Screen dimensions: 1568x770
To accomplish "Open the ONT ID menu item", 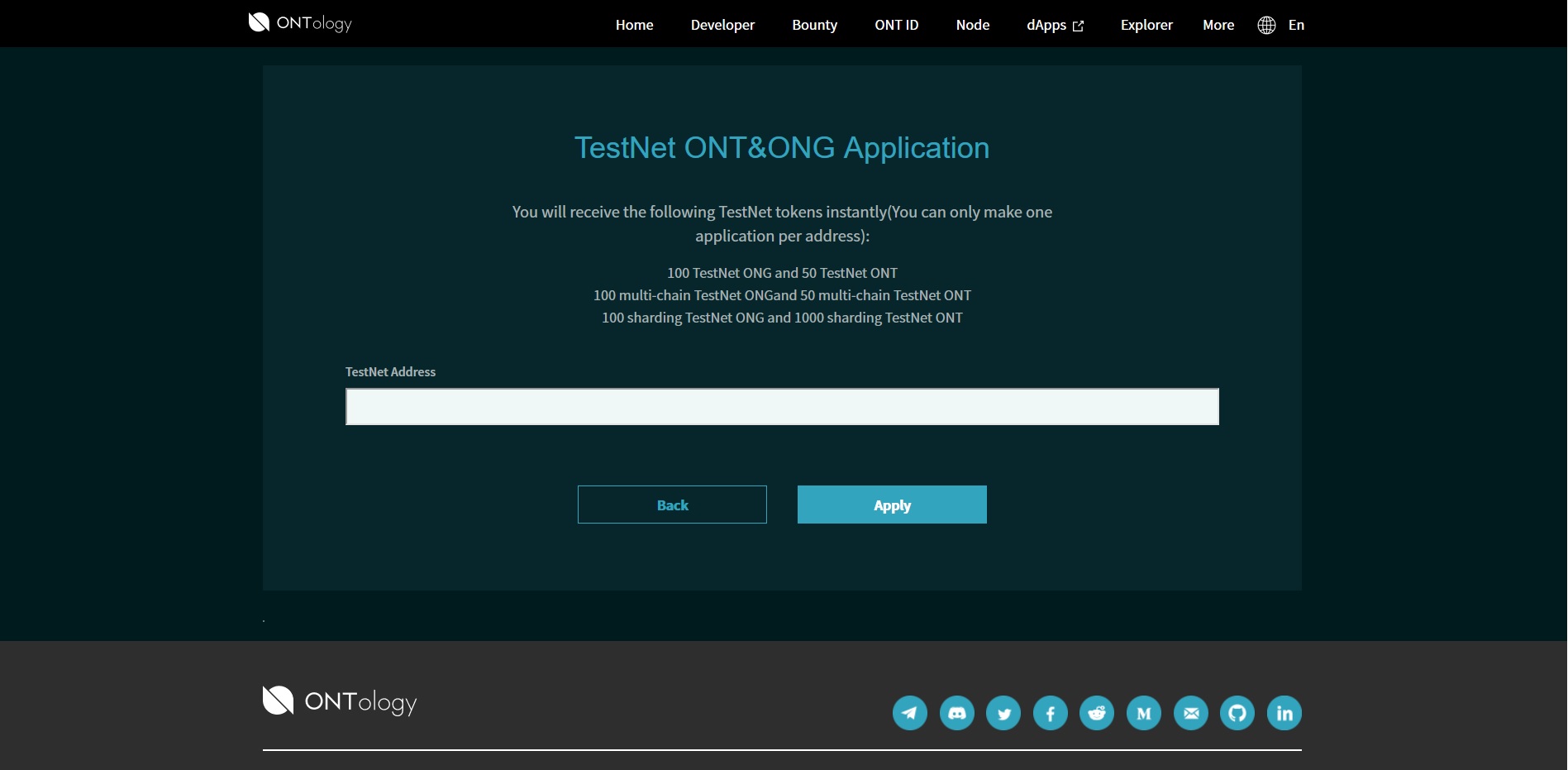I will [x=896, y=25].
